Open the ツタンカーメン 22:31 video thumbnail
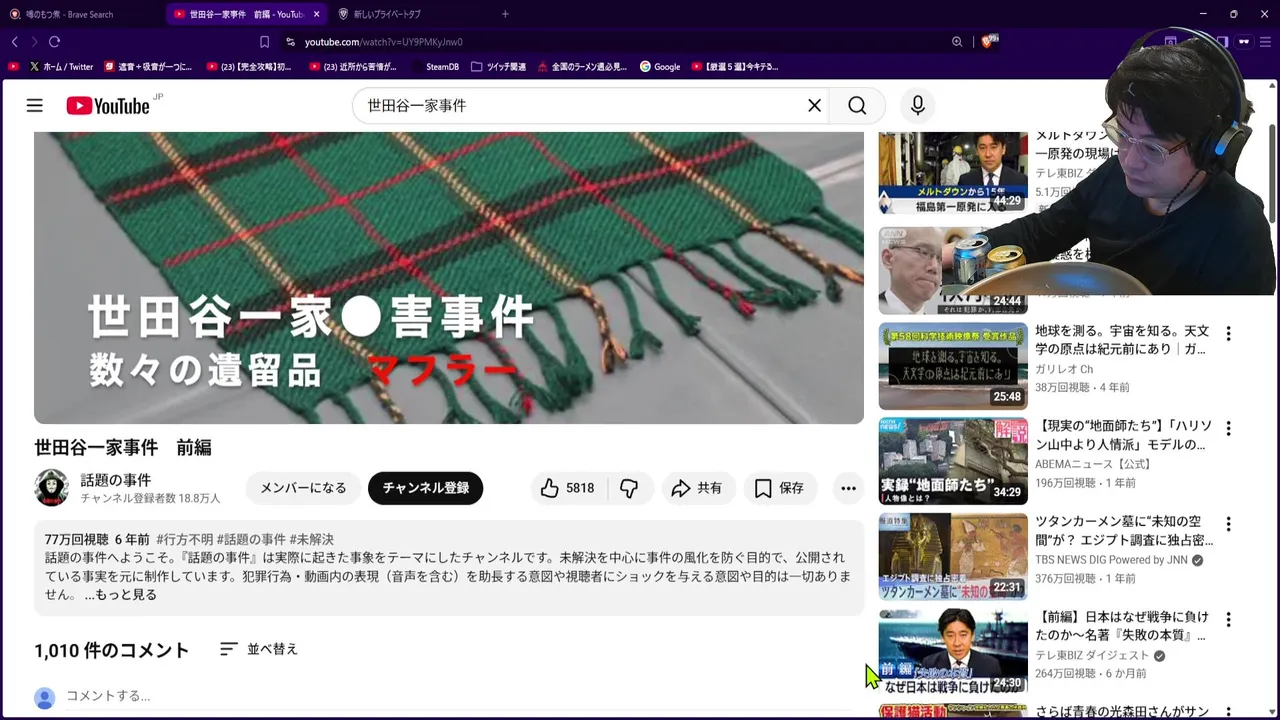 coord(953,557)
